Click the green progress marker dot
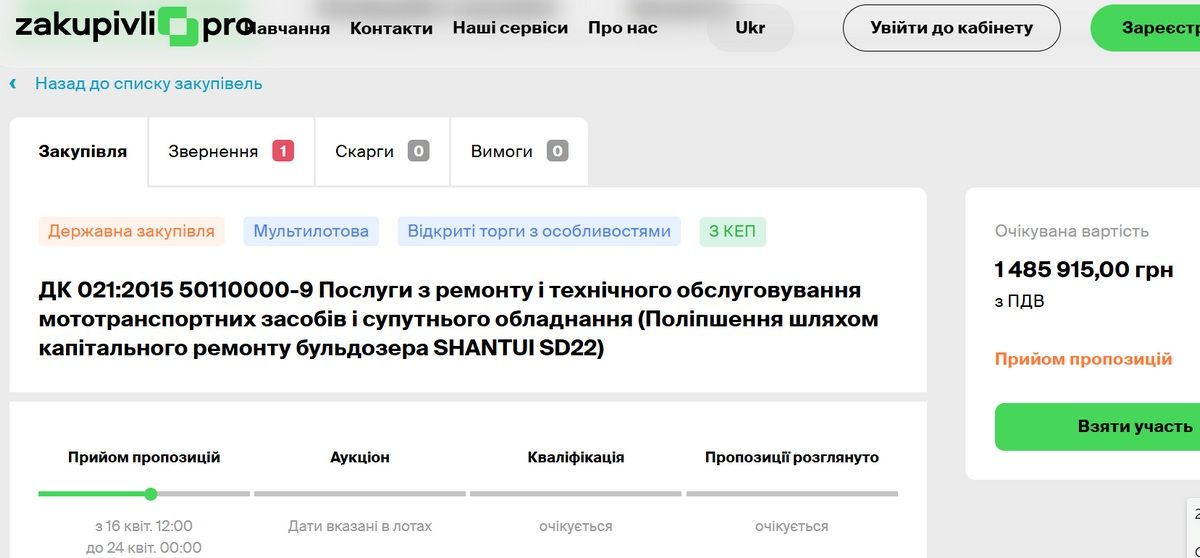The height and width of the screenshot is (558, 1200). point(151,493)
